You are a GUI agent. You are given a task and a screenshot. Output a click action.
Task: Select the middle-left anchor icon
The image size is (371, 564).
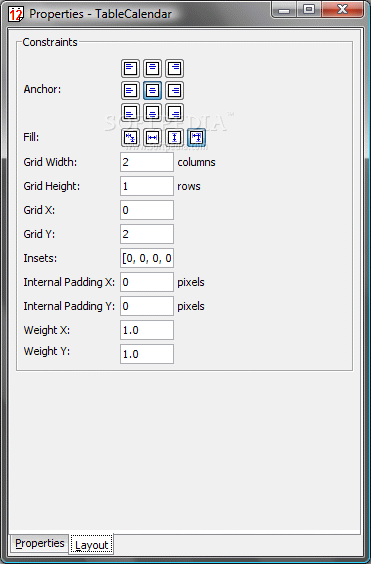point(130,90)
